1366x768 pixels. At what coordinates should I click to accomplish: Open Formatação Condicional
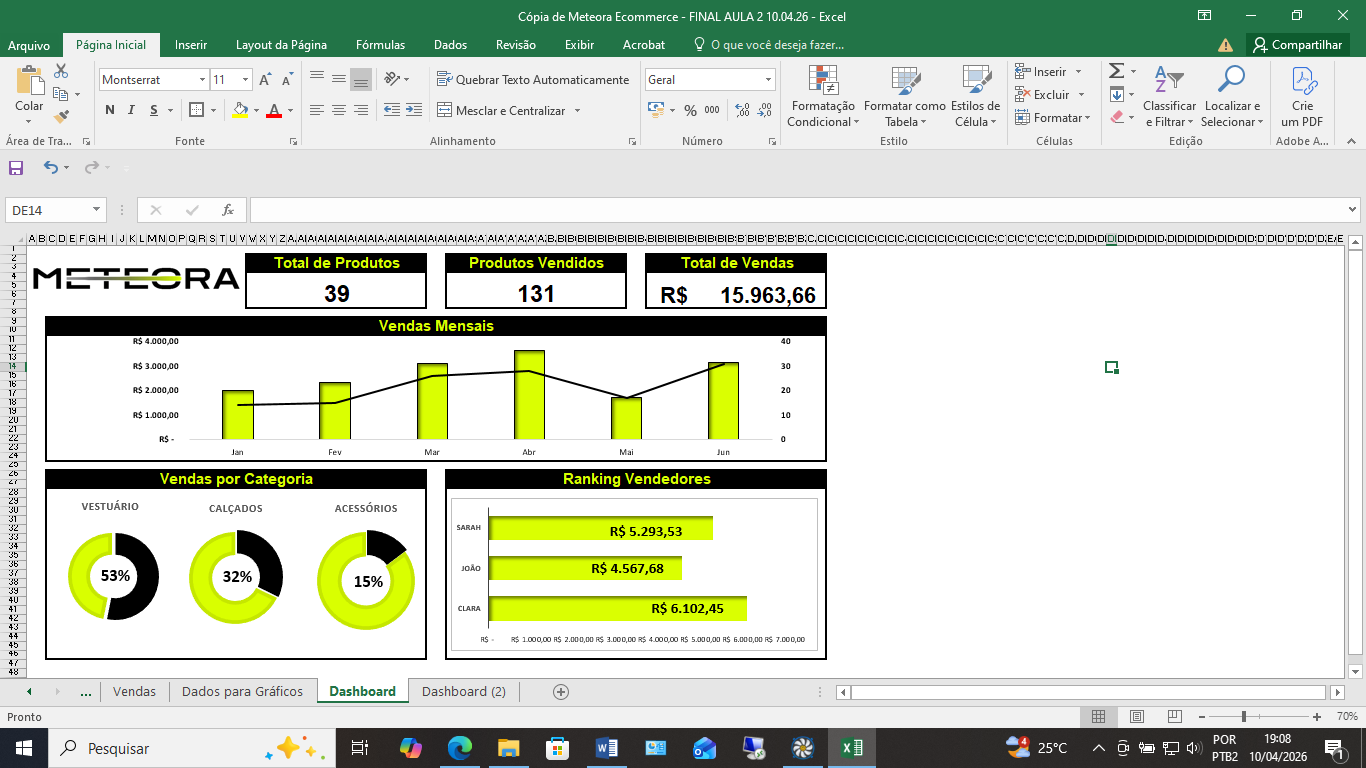pos(822,98)
